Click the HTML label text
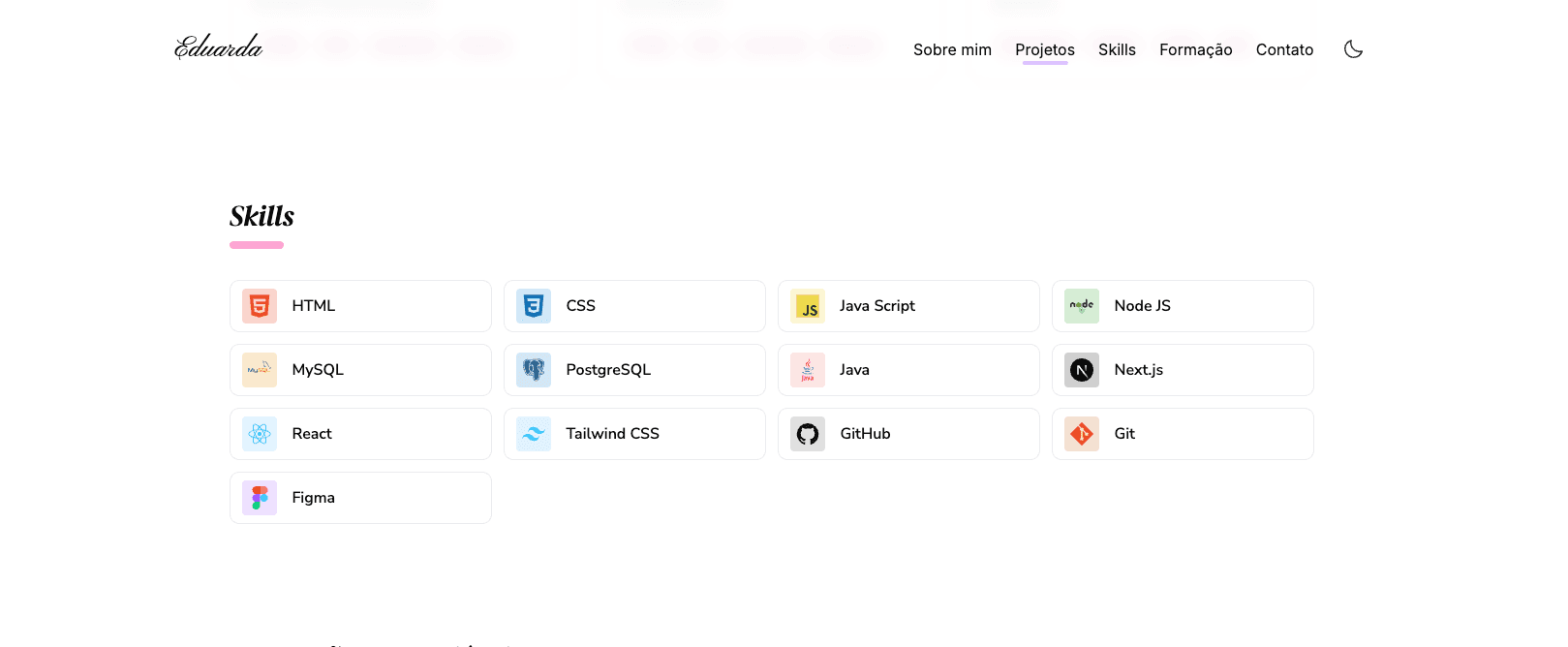This screenshot has width=1568, height=647. pyautogui.click(x=314, y=306)
